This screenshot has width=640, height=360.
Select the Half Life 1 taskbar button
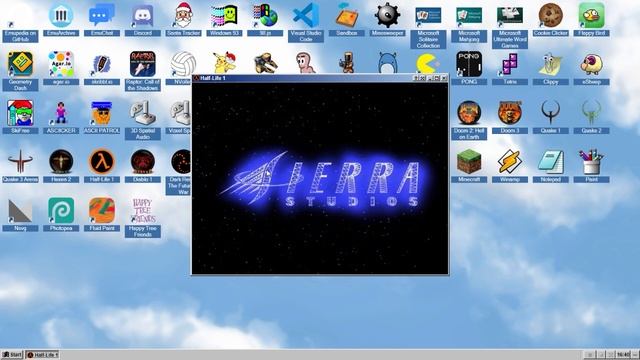tap(42, 355)
